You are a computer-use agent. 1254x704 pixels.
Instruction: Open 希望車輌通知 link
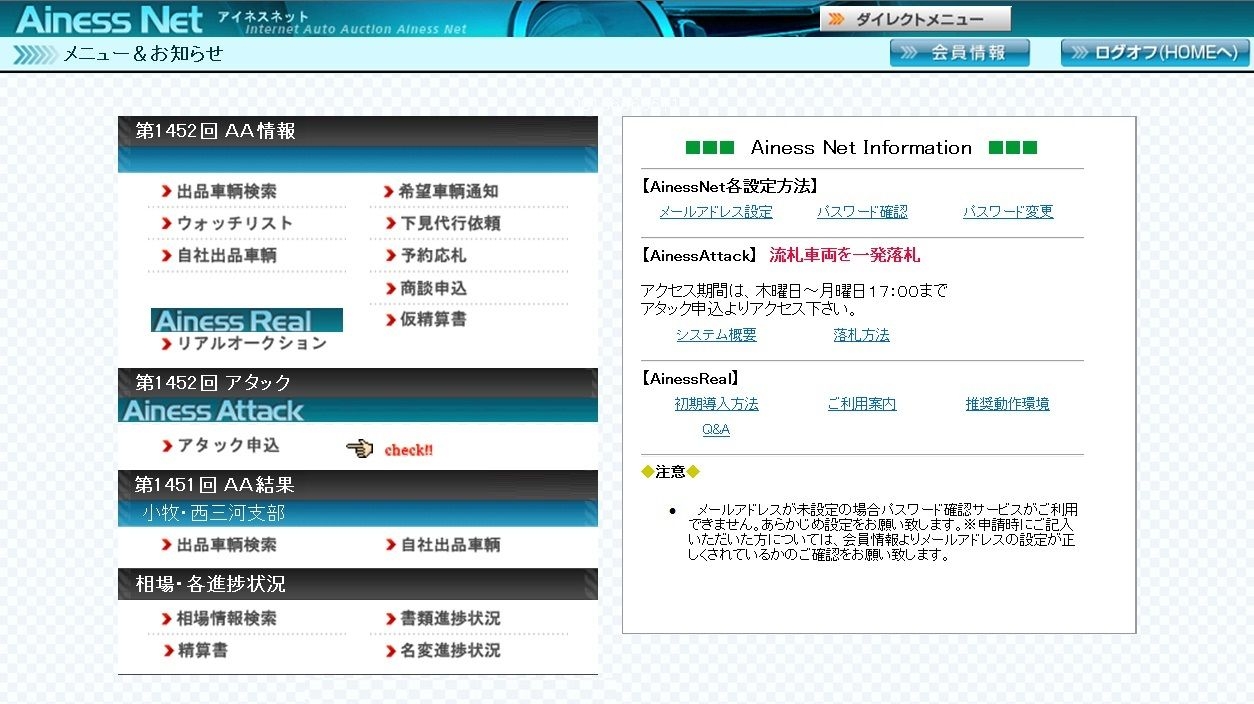coord(441,191)
